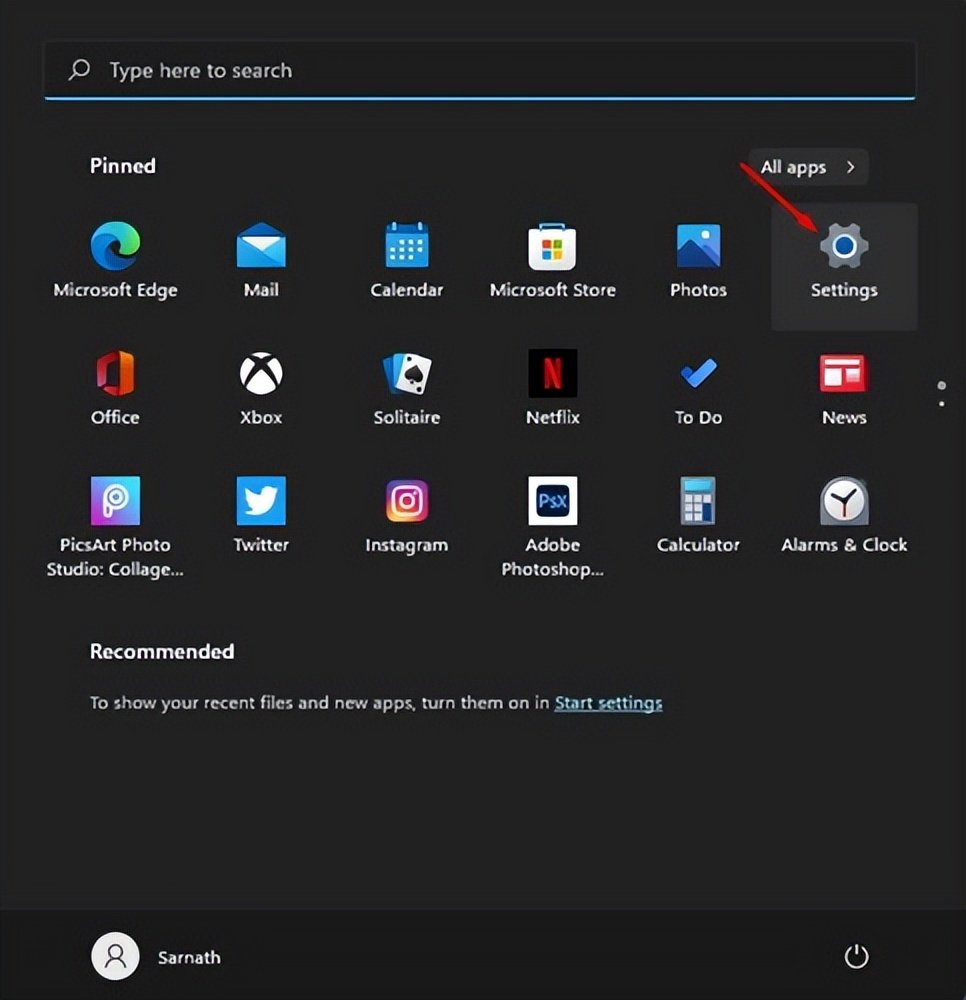This screenshot has width=966, height=1000.
Task: Expand the All apps list
Action: click(x=808, y=167)
